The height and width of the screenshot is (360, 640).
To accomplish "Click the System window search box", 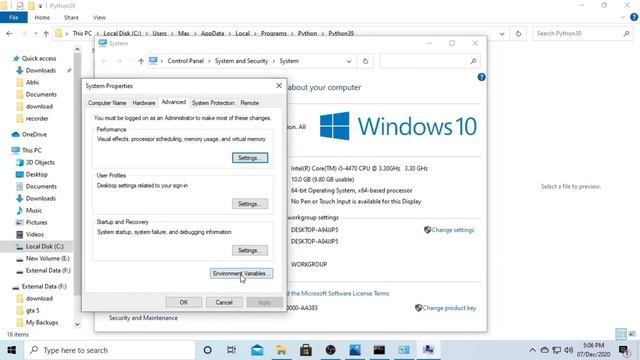I will tap(429, 61).
